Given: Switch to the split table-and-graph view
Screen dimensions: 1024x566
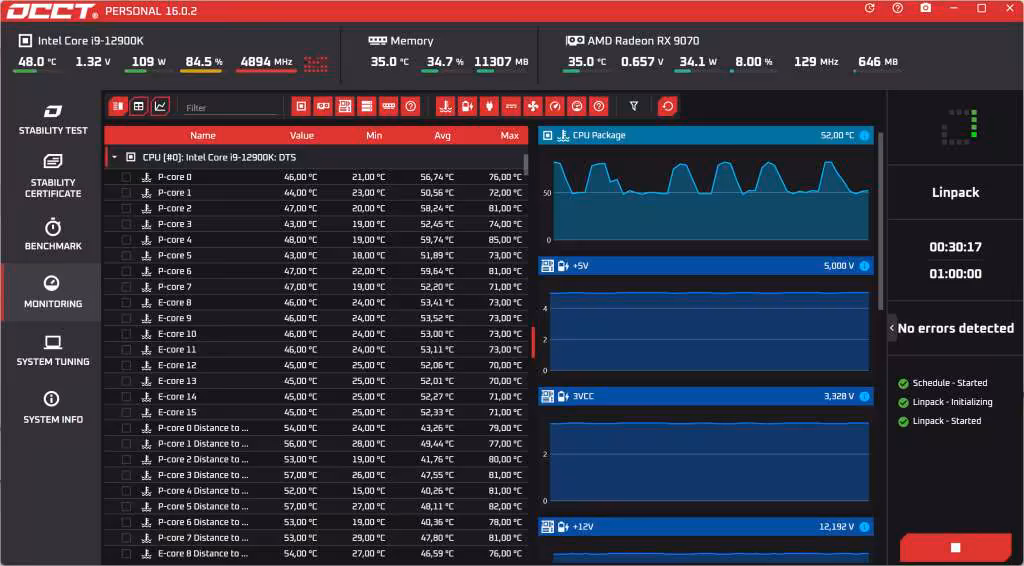Looking at the screenshot, I should pyautogui.click(x=118, y=106).
